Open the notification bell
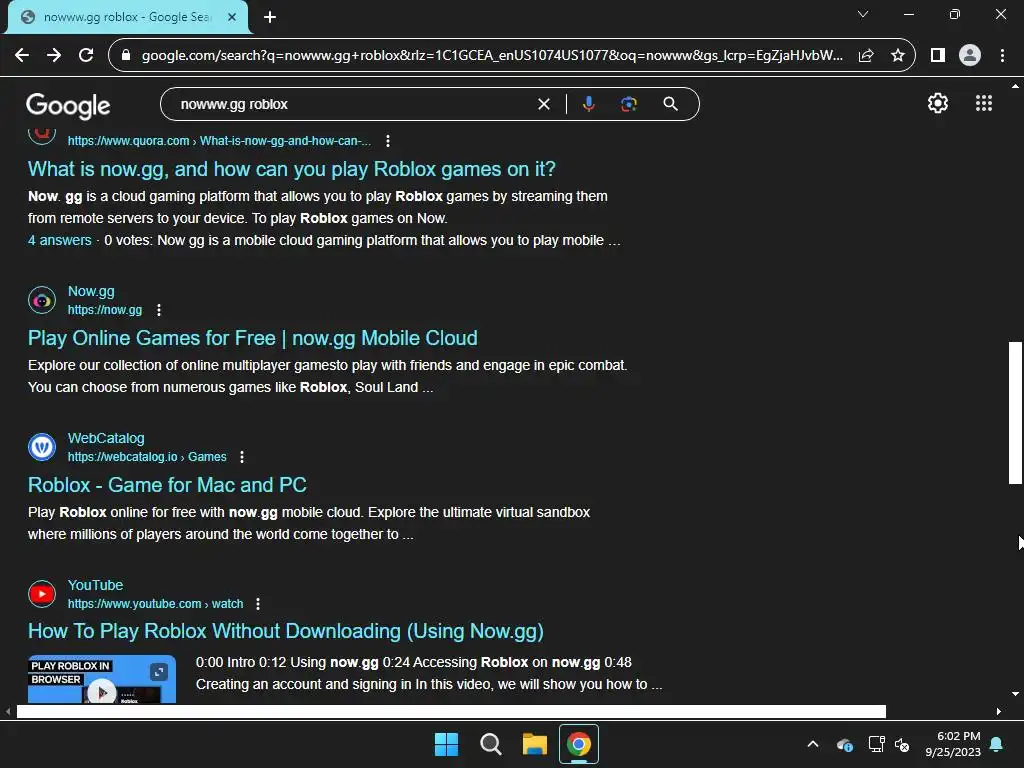Viewport: 1024px width, 768px height. [x=997, y=744]
